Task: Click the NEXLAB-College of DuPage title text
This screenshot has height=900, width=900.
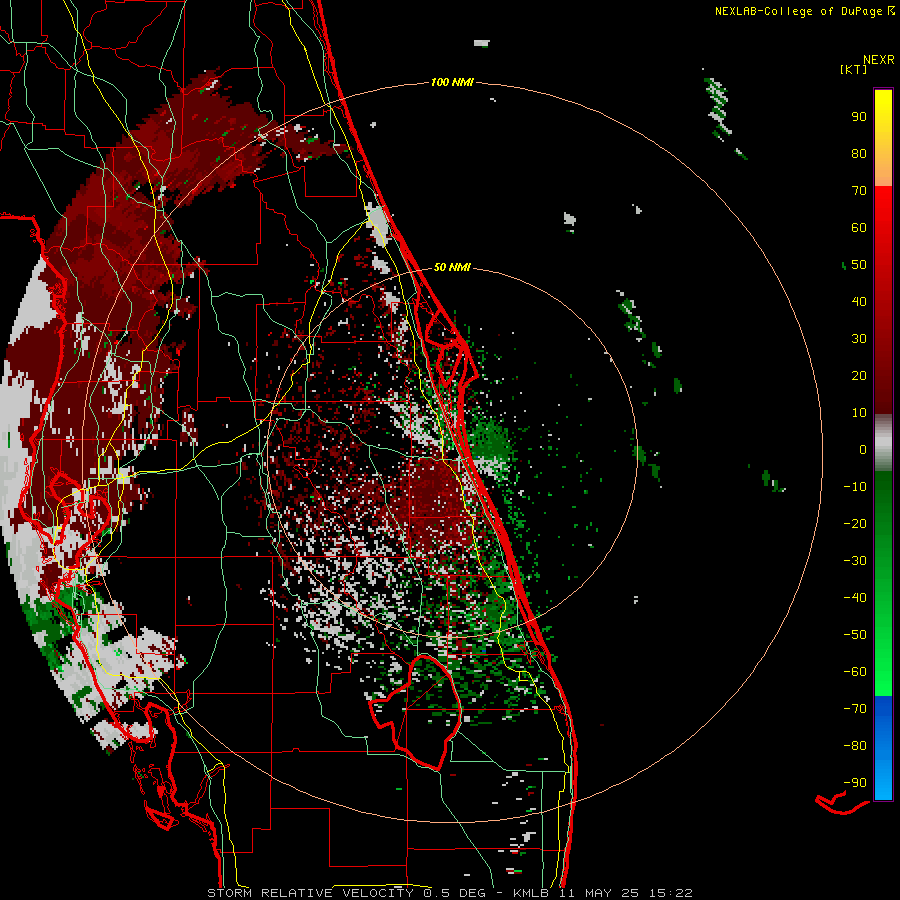Action: [x=804, y=11]
